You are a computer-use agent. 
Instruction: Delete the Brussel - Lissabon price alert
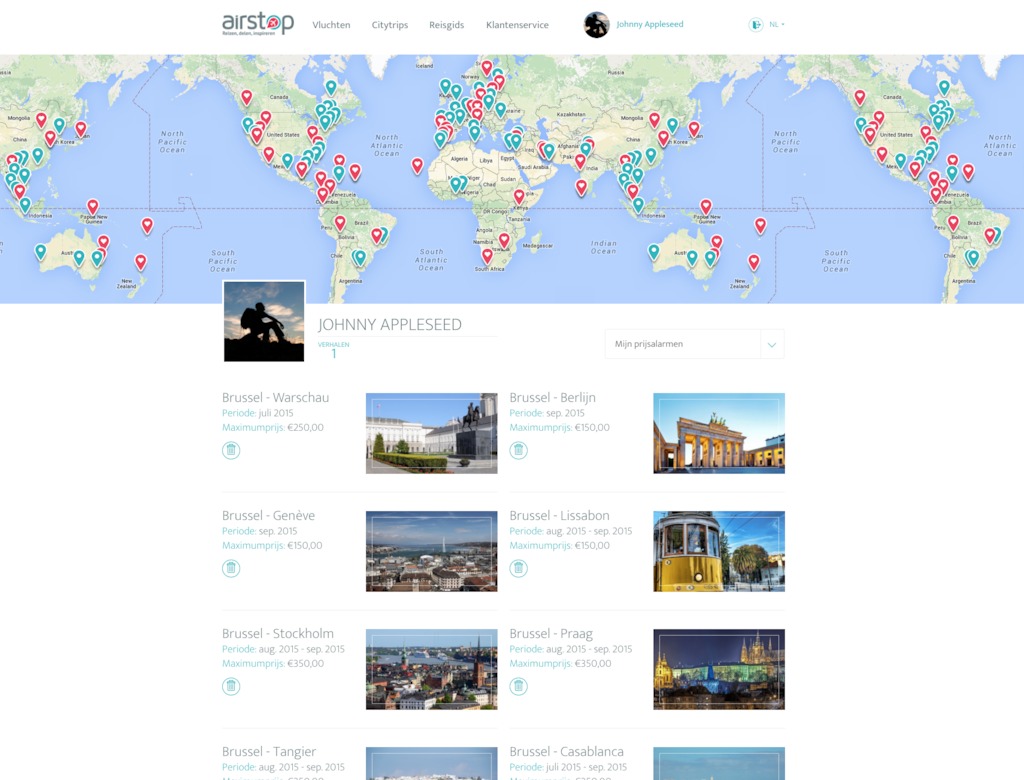click(x=519, y=568)
